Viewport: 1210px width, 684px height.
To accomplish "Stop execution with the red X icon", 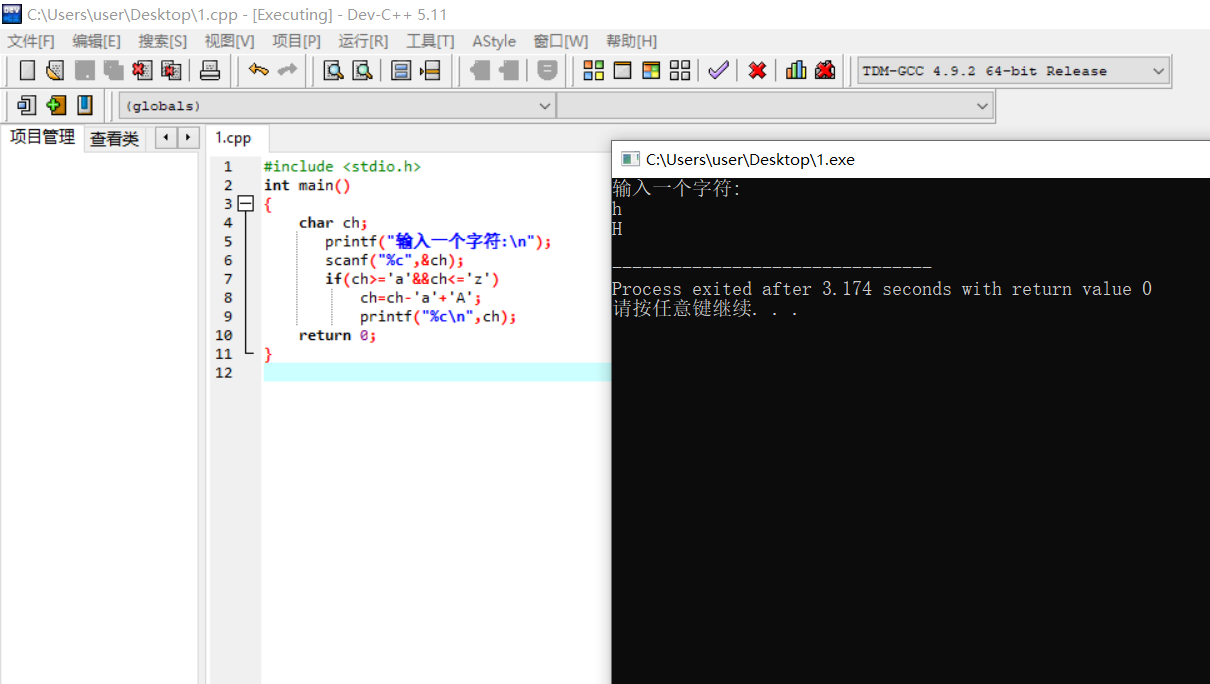I will coord(758,71).
